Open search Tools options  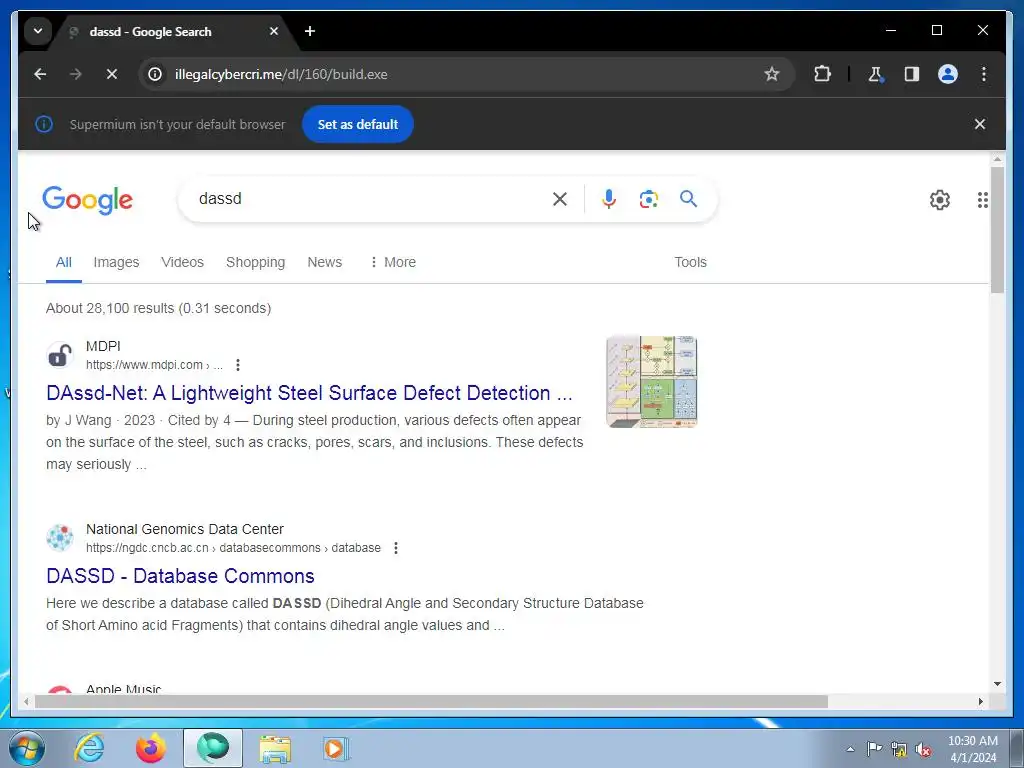pos(690,262)
